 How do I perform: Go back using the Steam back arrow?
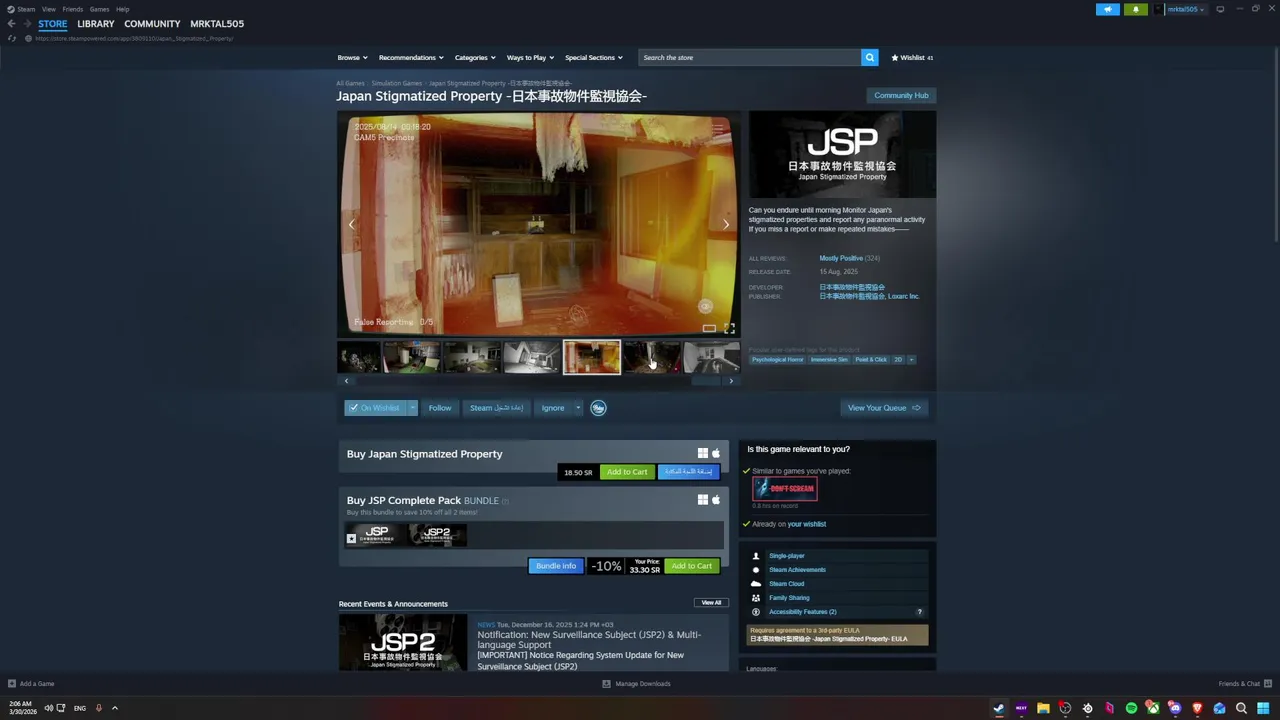point(11,23)
